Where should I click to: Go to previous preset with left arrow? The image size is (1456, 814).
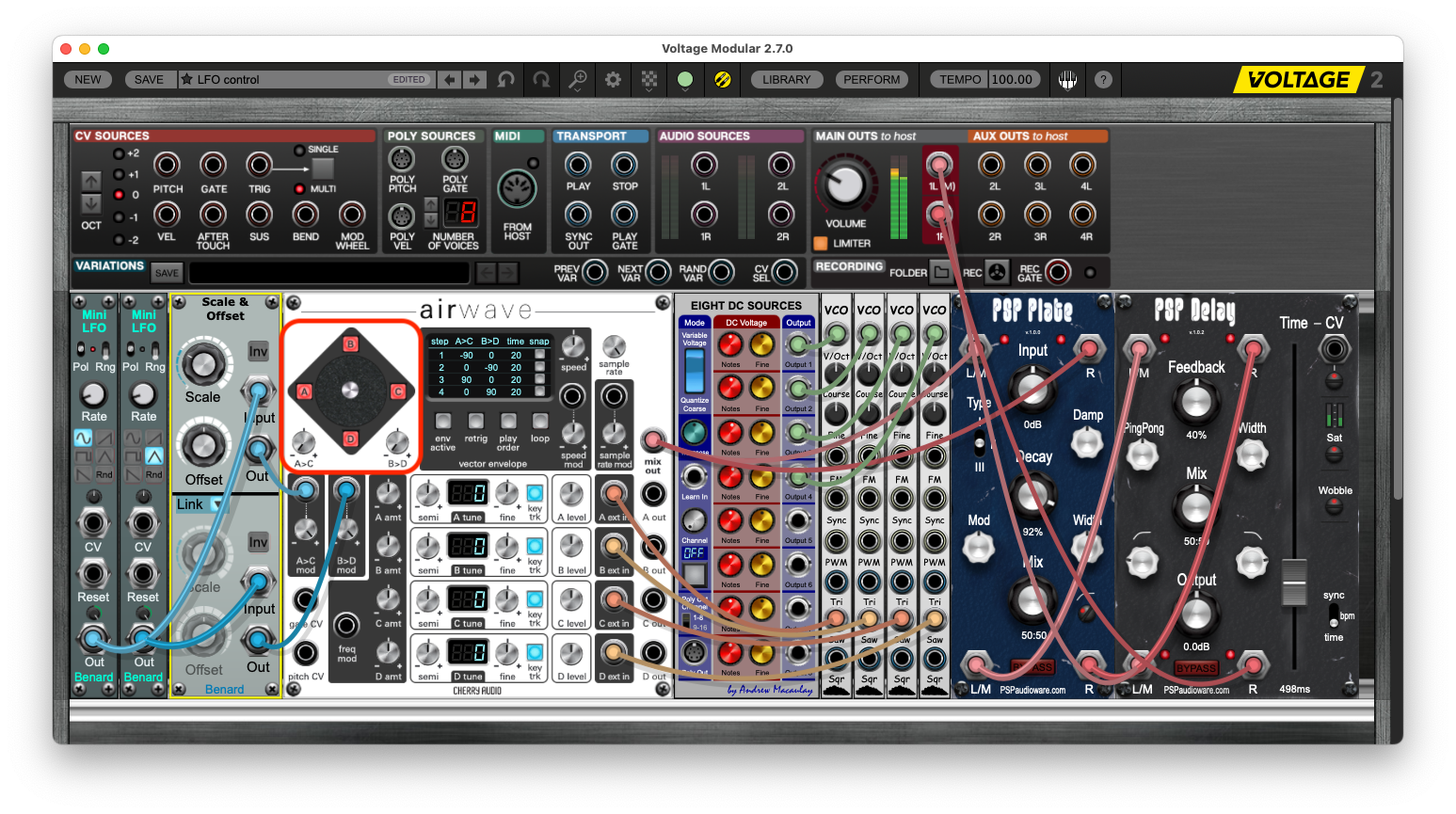[450, 80]
